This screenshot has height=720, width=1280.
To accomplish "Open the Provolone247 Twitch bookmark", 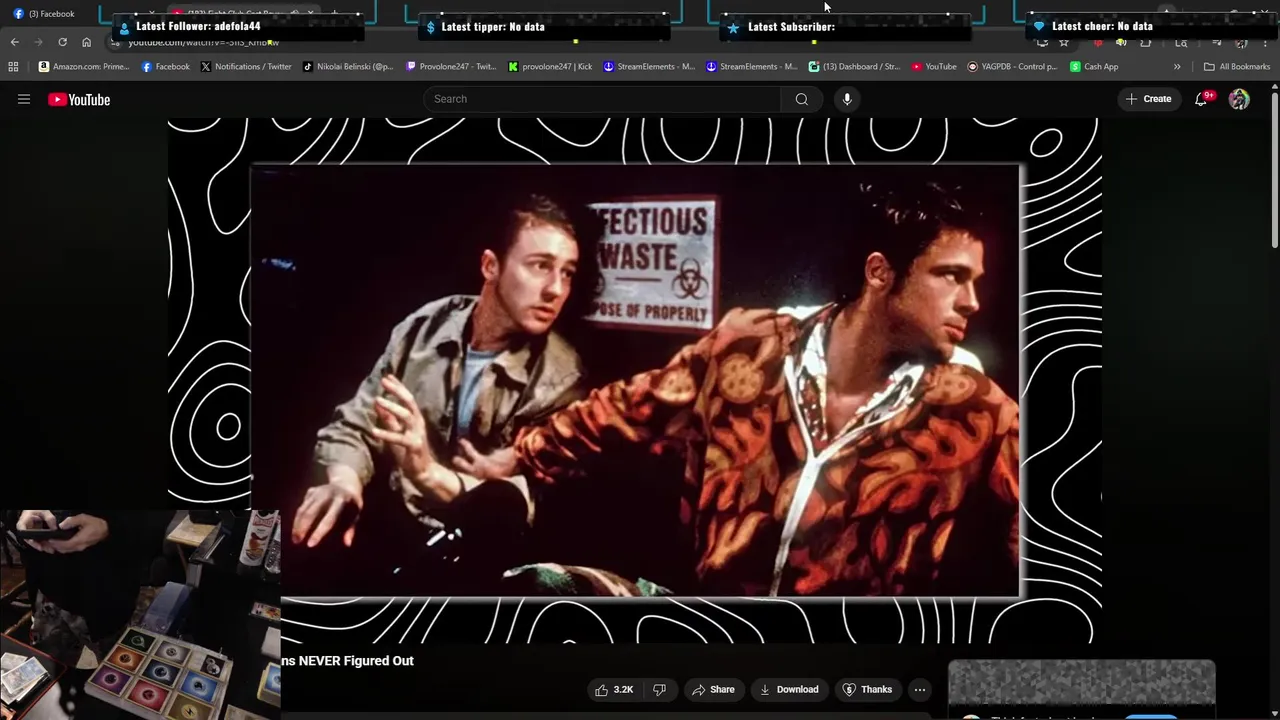I will point(451,67).
